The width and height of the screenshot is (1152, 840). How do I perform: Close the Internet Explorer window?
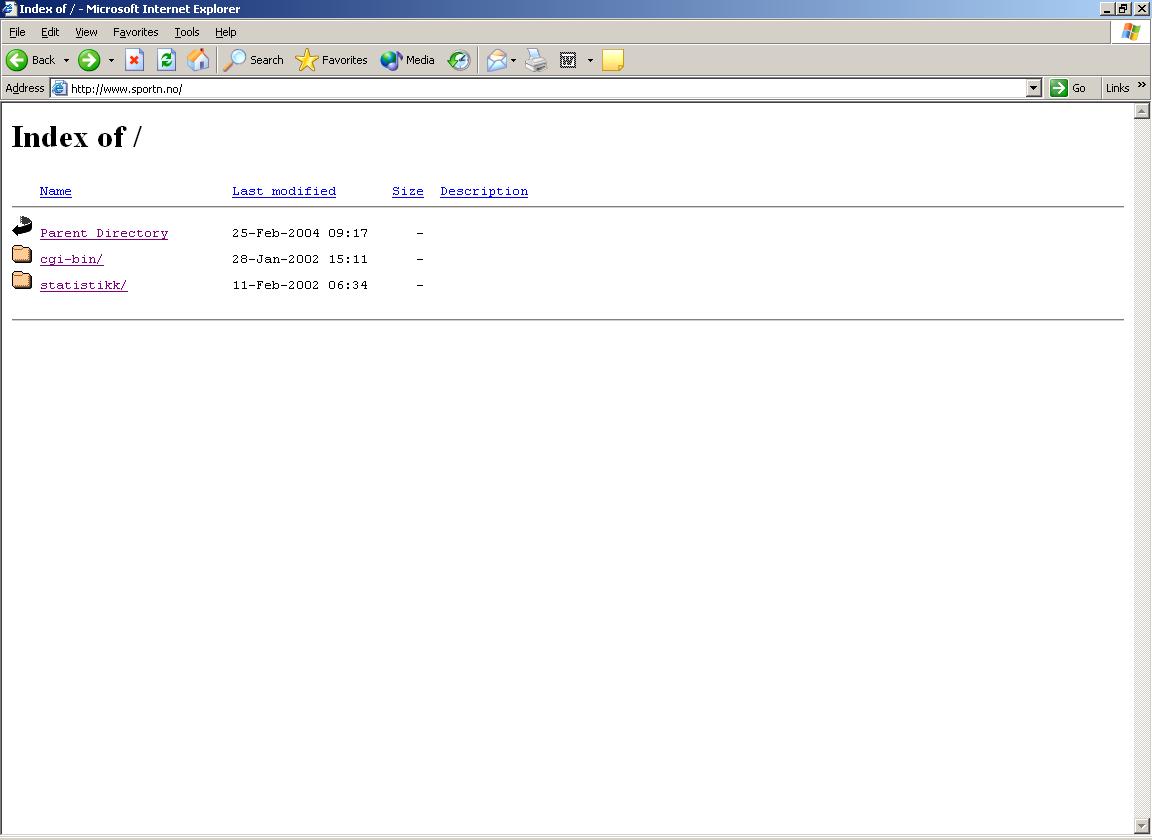[1142, 9]
